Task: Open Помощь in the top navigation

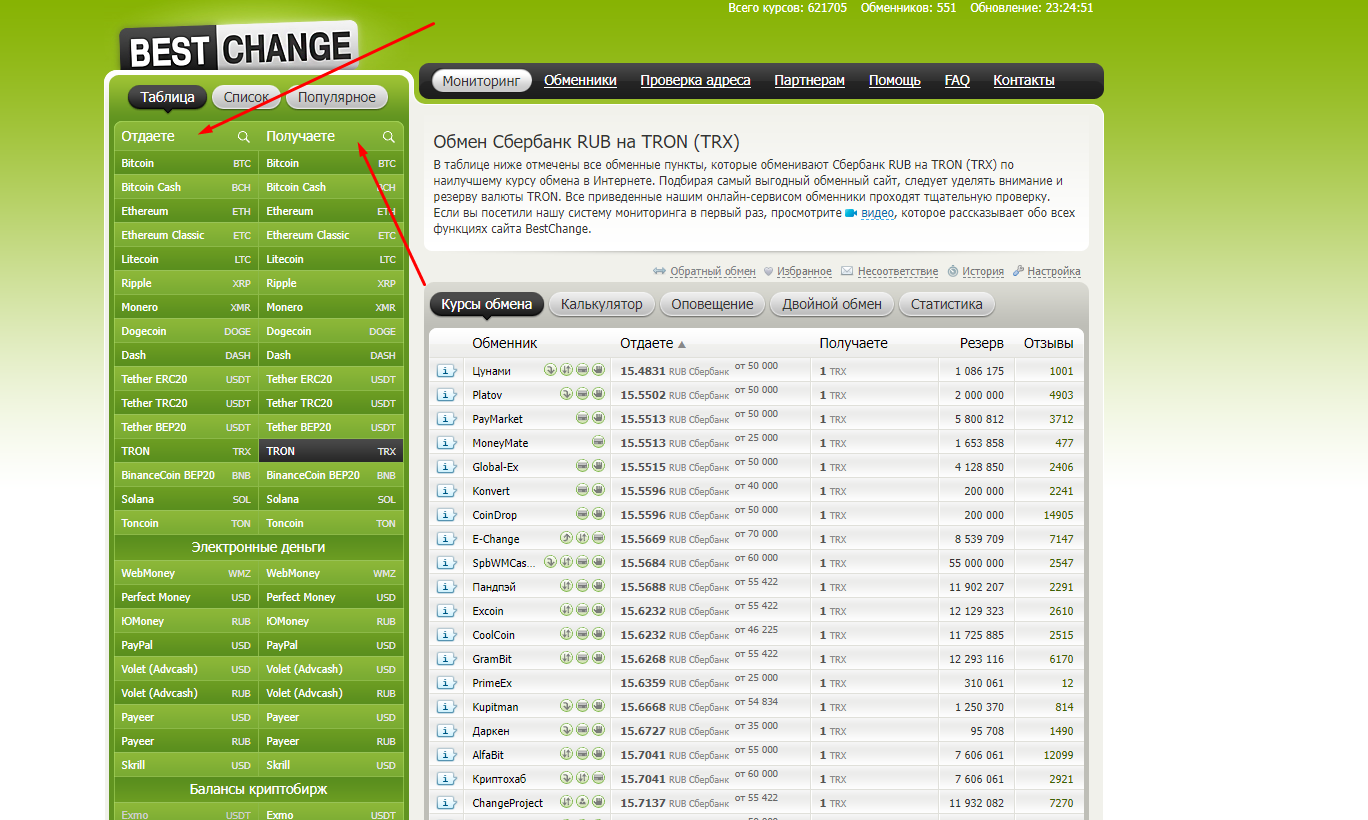Action: [x=894, y=81]
